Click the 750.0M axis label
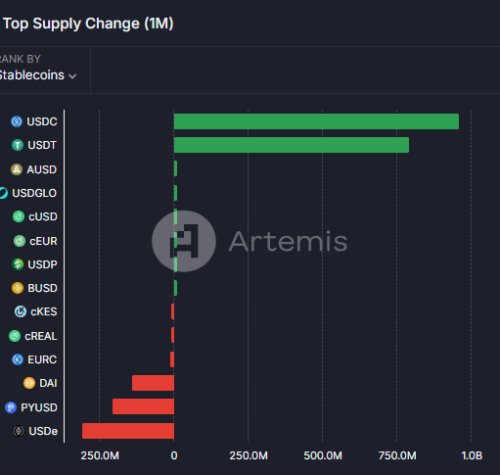 tap(397, 456)
